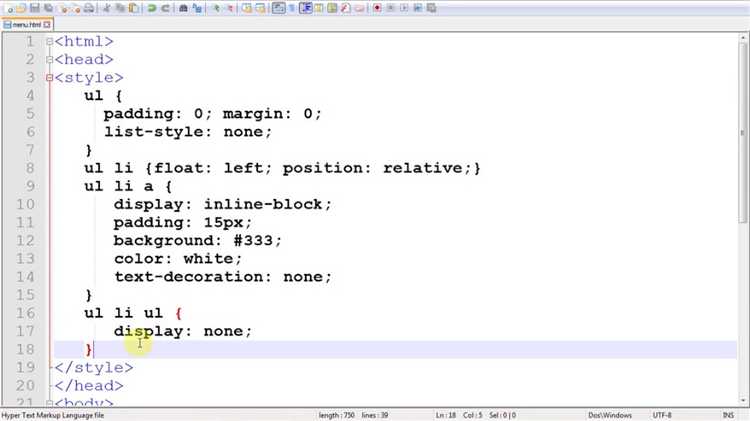Click 'Sel : 0 | 0' status entry

pyautogui.click(x=502, y=415)
